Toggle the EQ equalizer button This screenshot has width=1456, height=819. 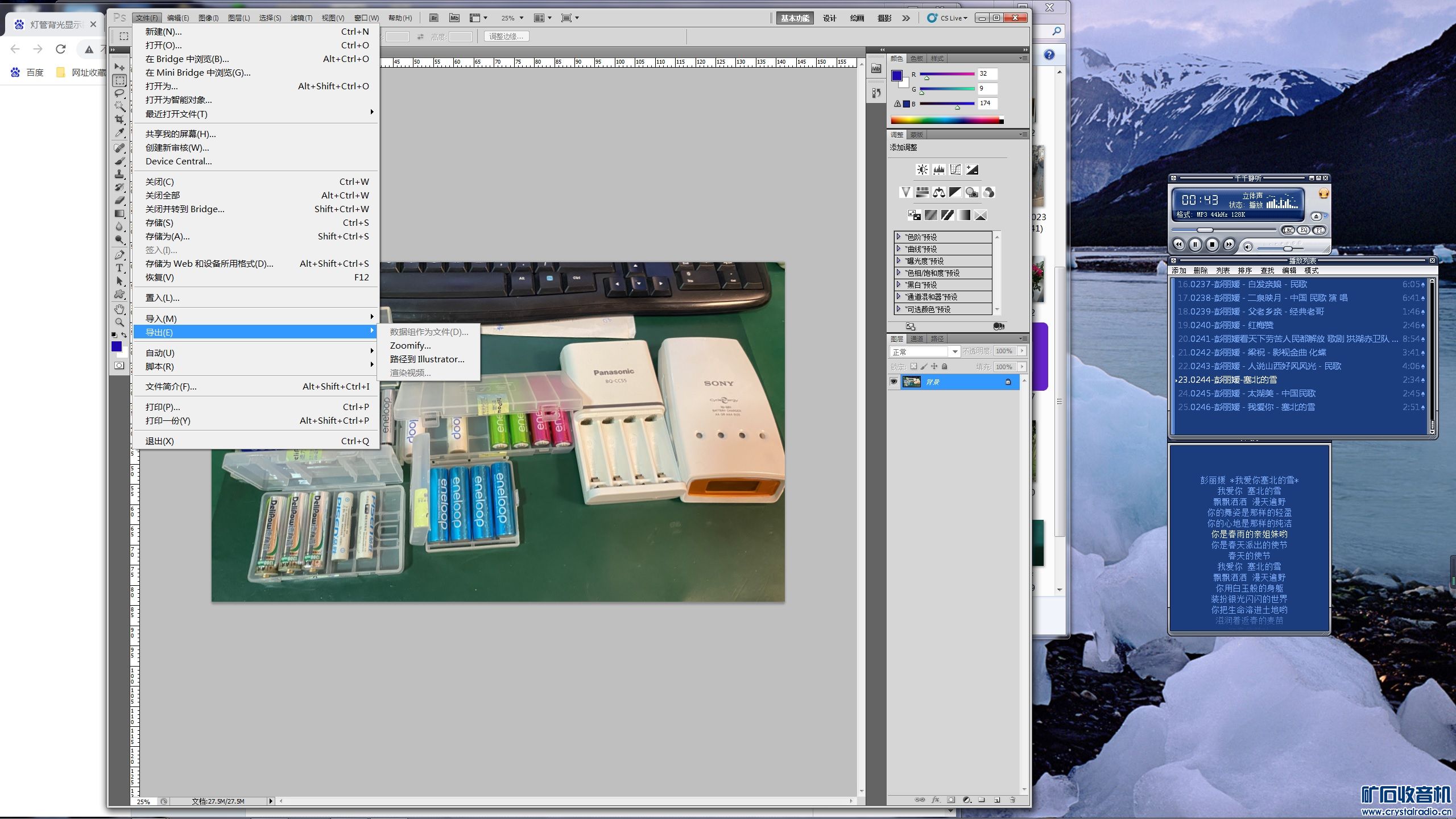[1304, 230]
